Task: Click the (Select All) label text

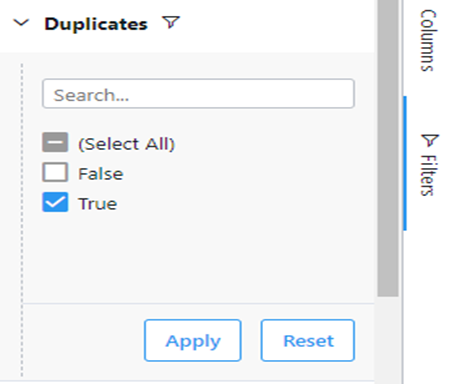Action: pyautogui.click(x=126, y=144)
